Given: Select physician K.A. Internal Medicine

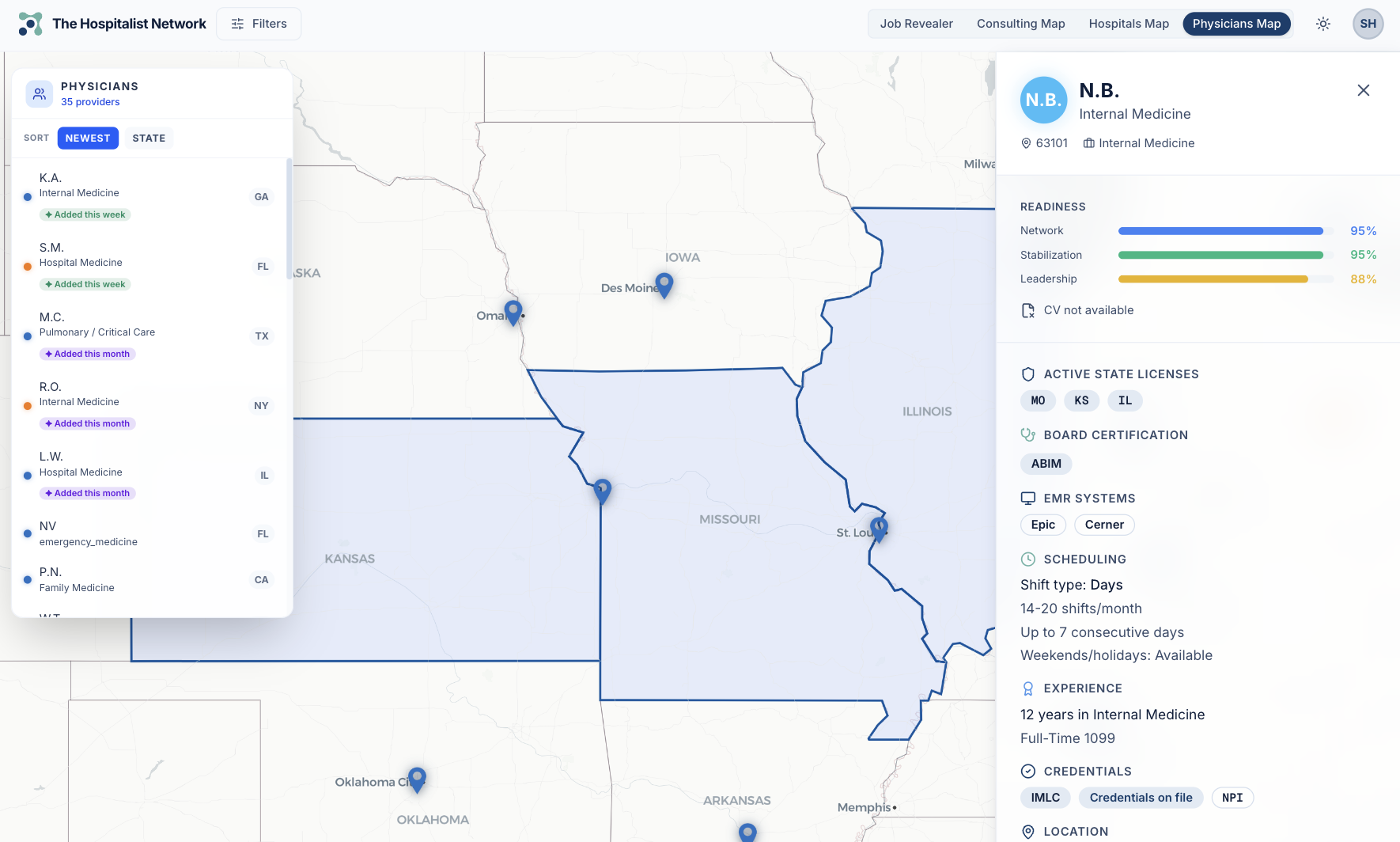Looking at the screenshot, I should pos(150,196).
